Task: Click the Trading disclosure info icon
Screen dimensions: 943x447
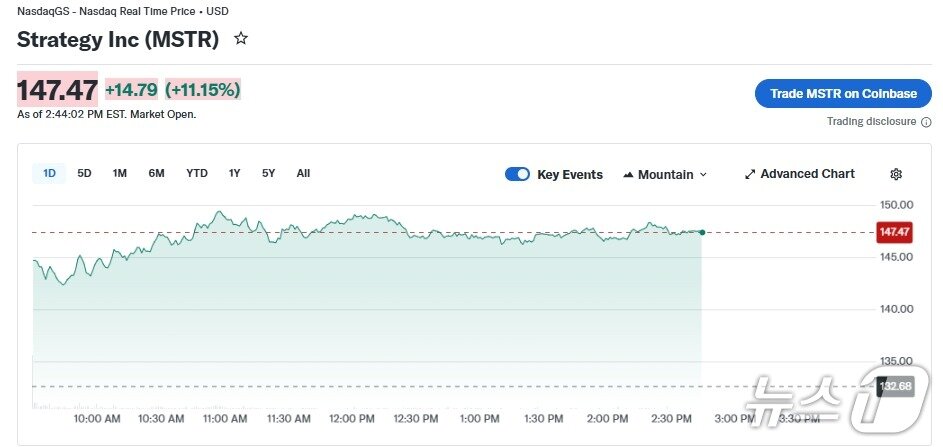Action: pos(926,122)
